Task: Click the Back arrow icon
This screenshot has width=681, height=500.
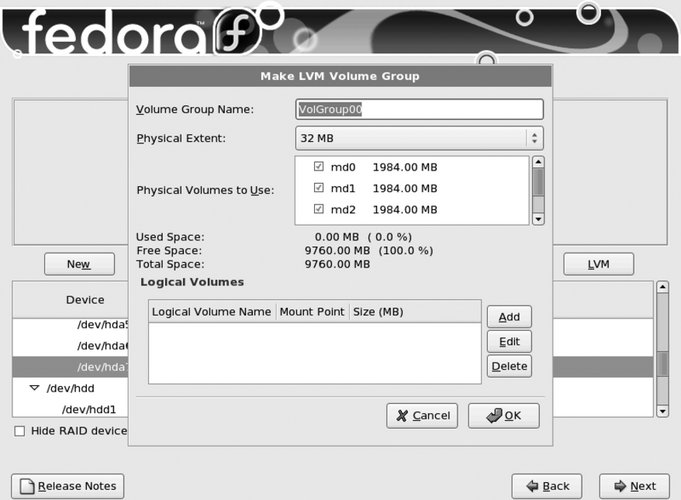Action: coord(531,486)
